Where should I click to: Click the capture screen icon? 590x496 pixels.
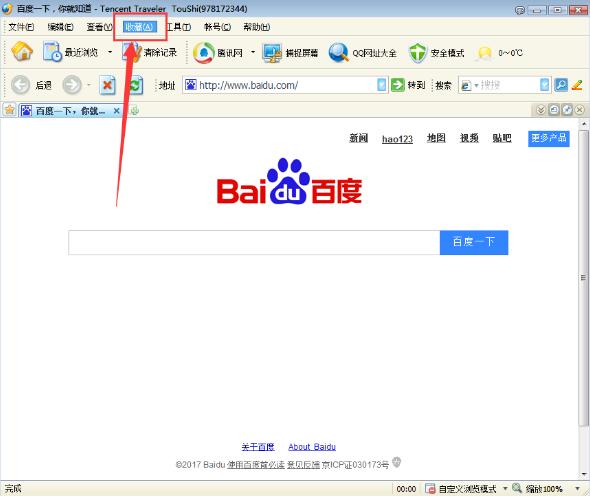tap(272, 53)
